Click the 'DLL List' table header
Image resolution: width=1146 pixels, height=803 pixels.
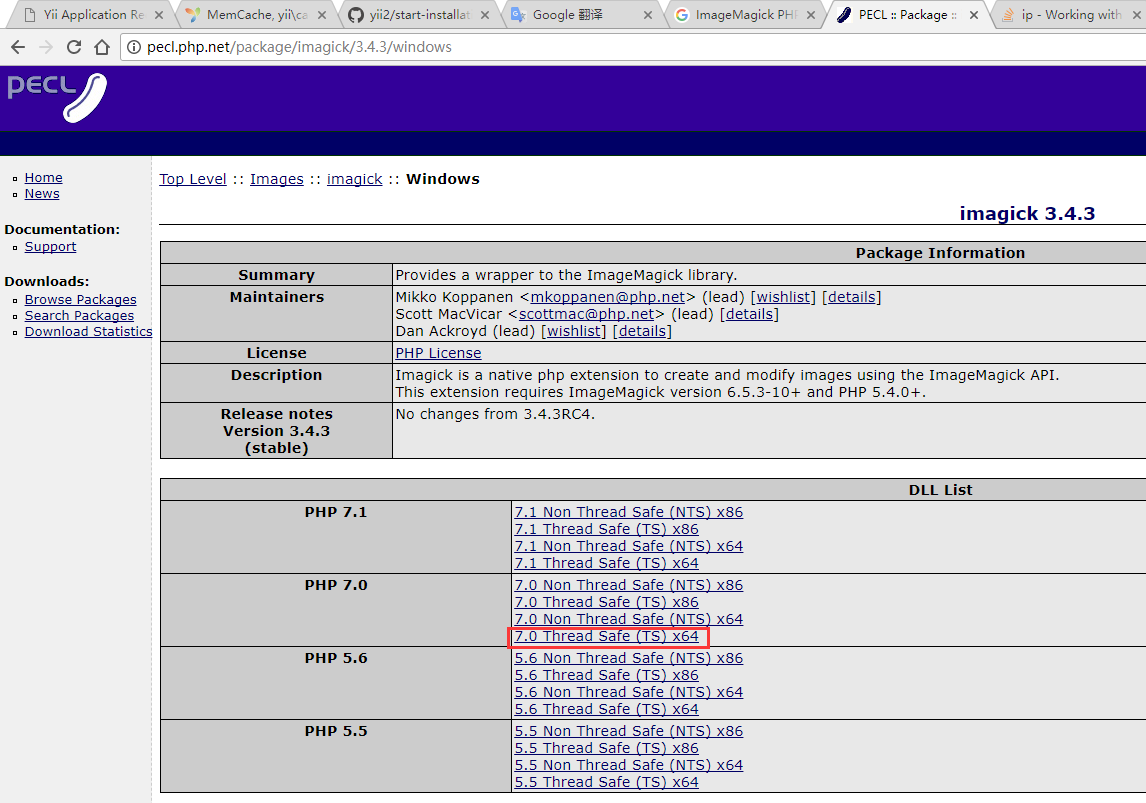pos(941,490)
